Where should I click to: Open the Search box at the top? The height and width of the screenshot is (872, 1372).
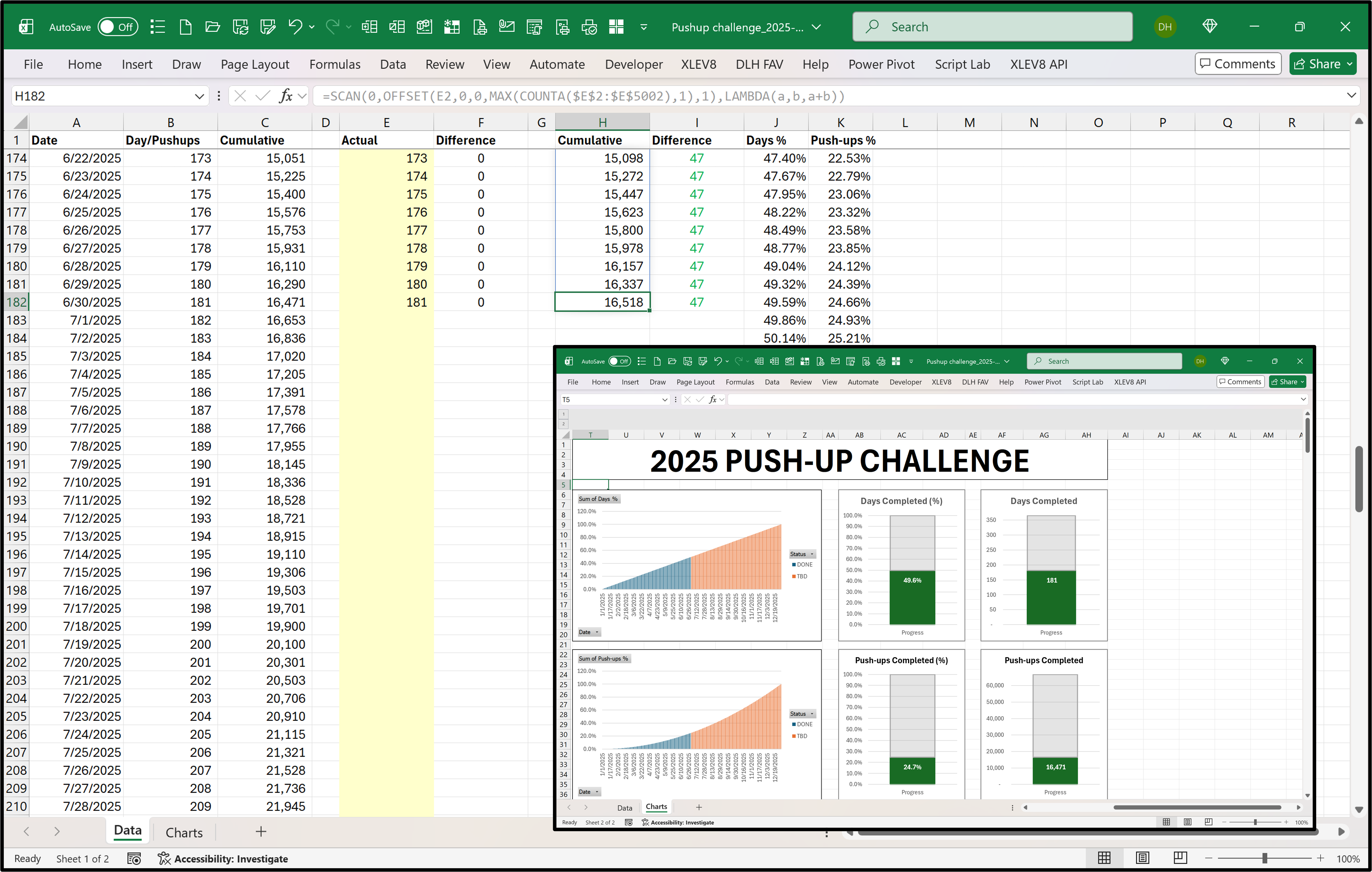point(991,26)
